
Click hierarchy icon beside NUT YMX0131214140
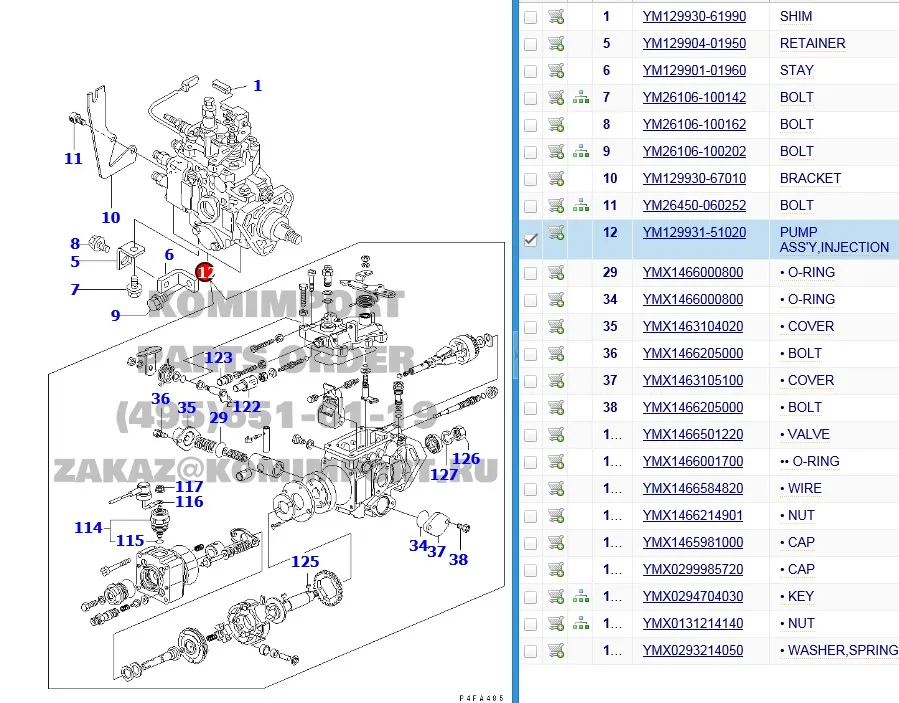point(581,623)
